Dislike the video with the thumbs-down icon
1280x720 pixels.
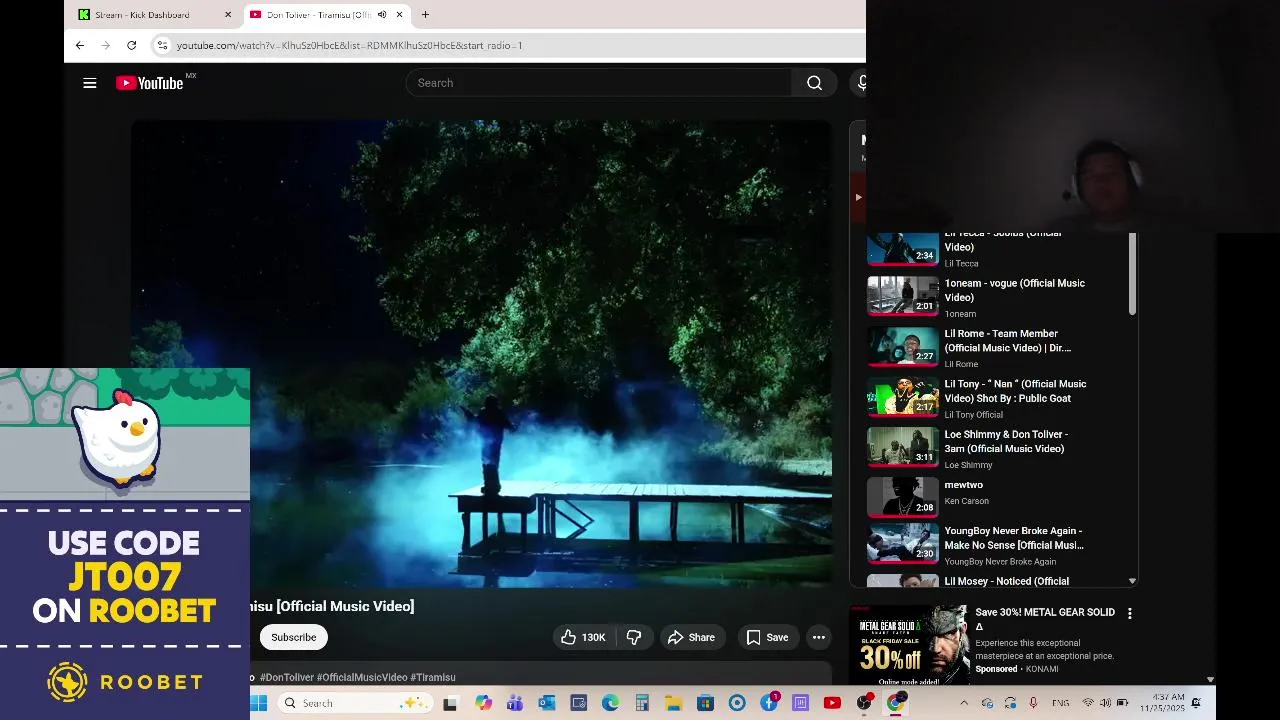633,637
